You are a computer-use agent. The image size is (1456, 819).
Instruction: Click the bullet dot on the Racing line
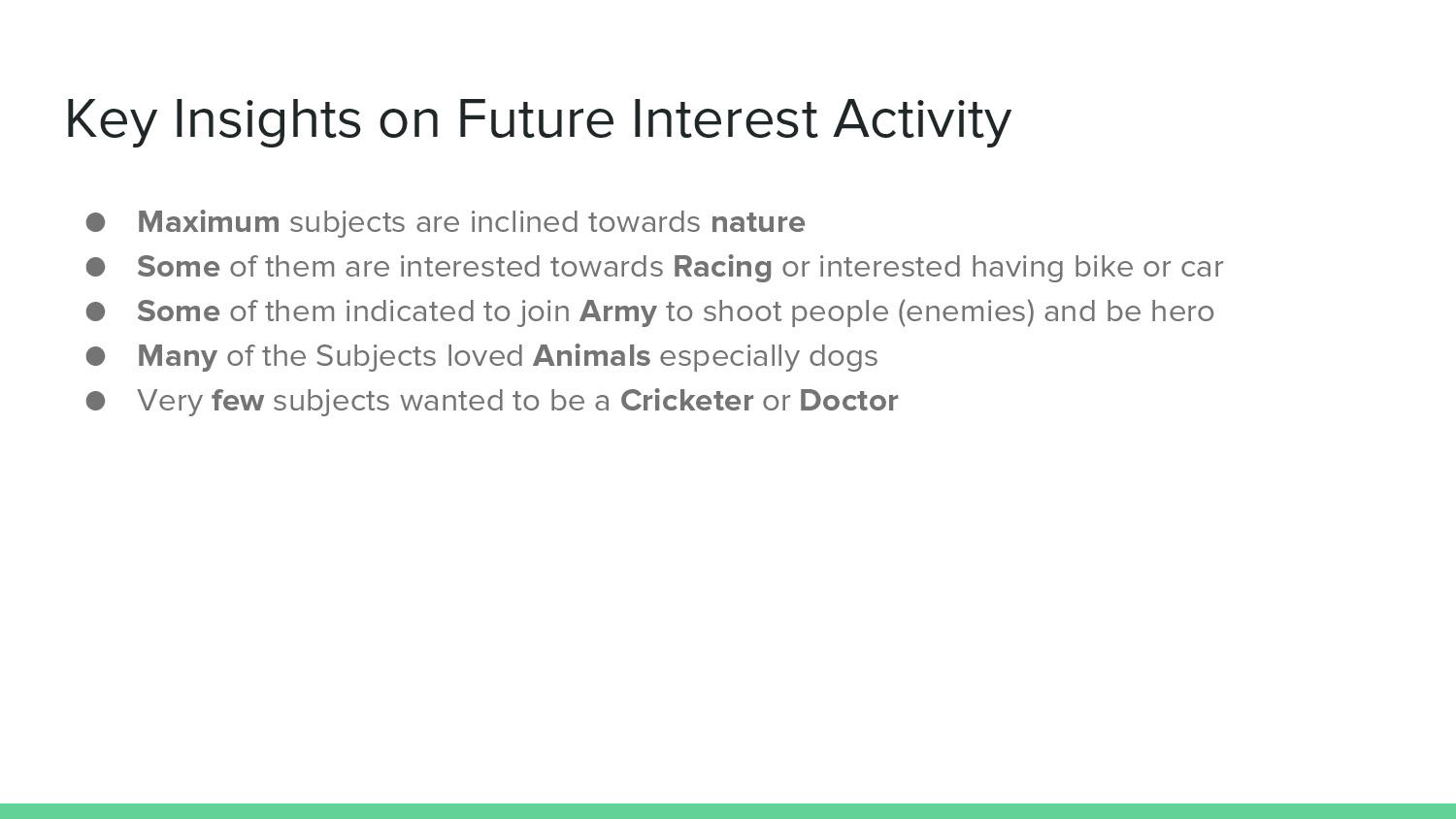pos(95,267)
